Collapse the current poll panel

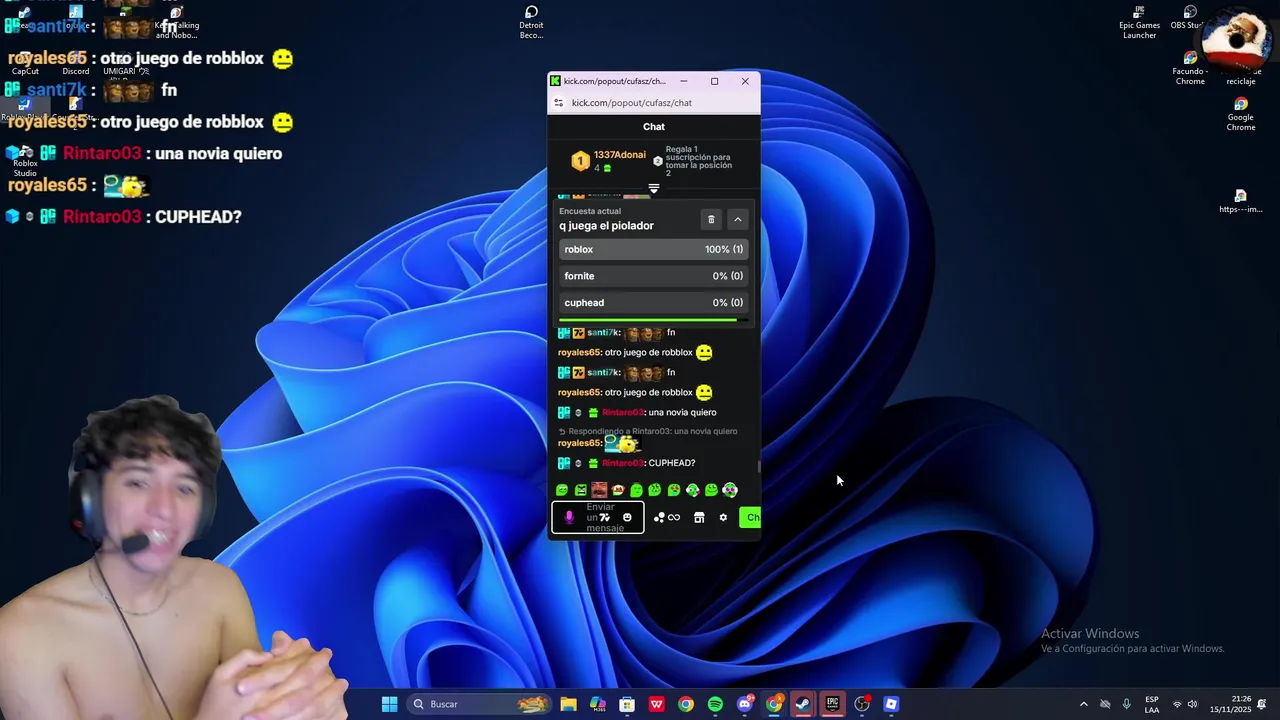pos(738,219)
